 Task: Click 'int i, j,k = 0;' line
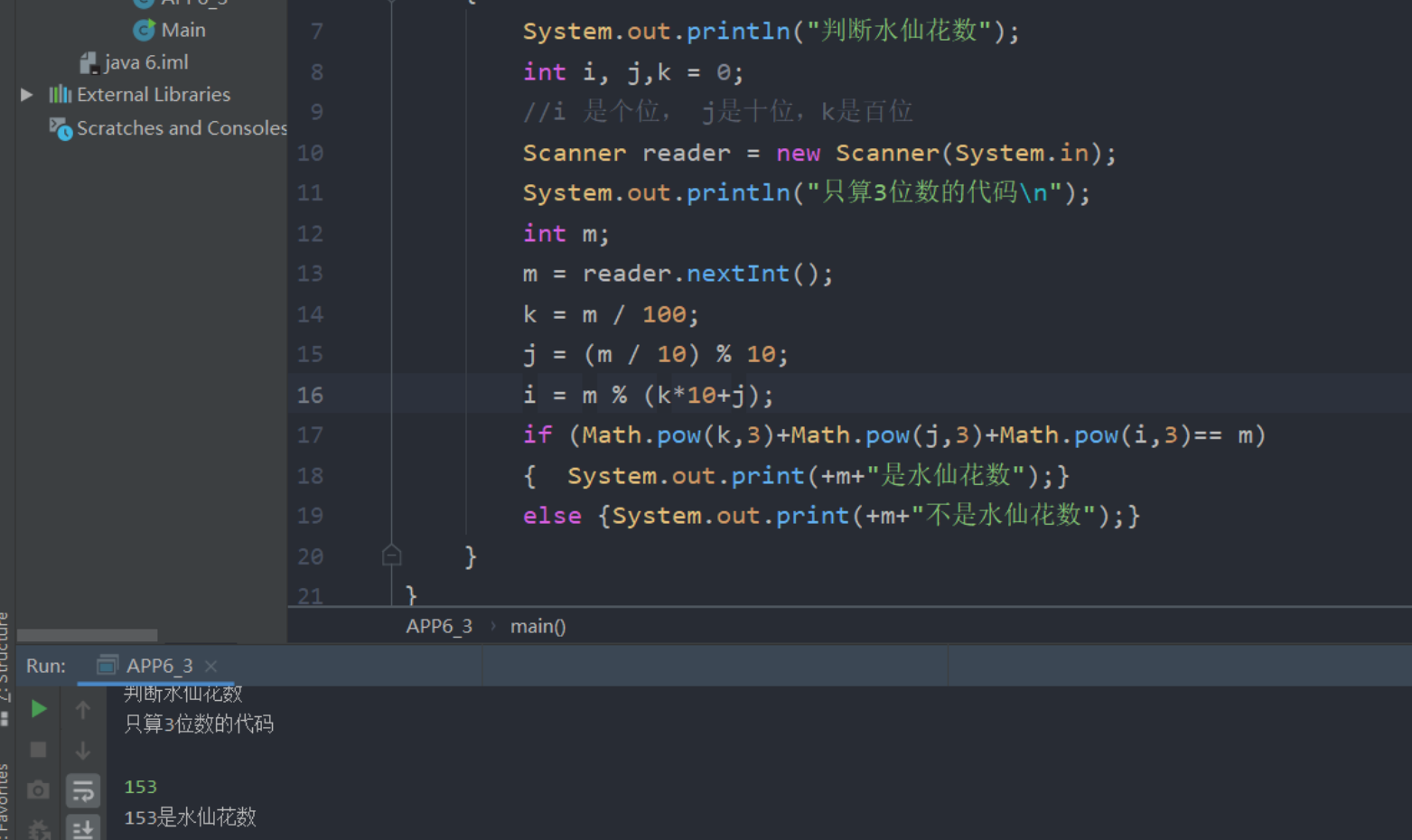(x=632, y=72)
